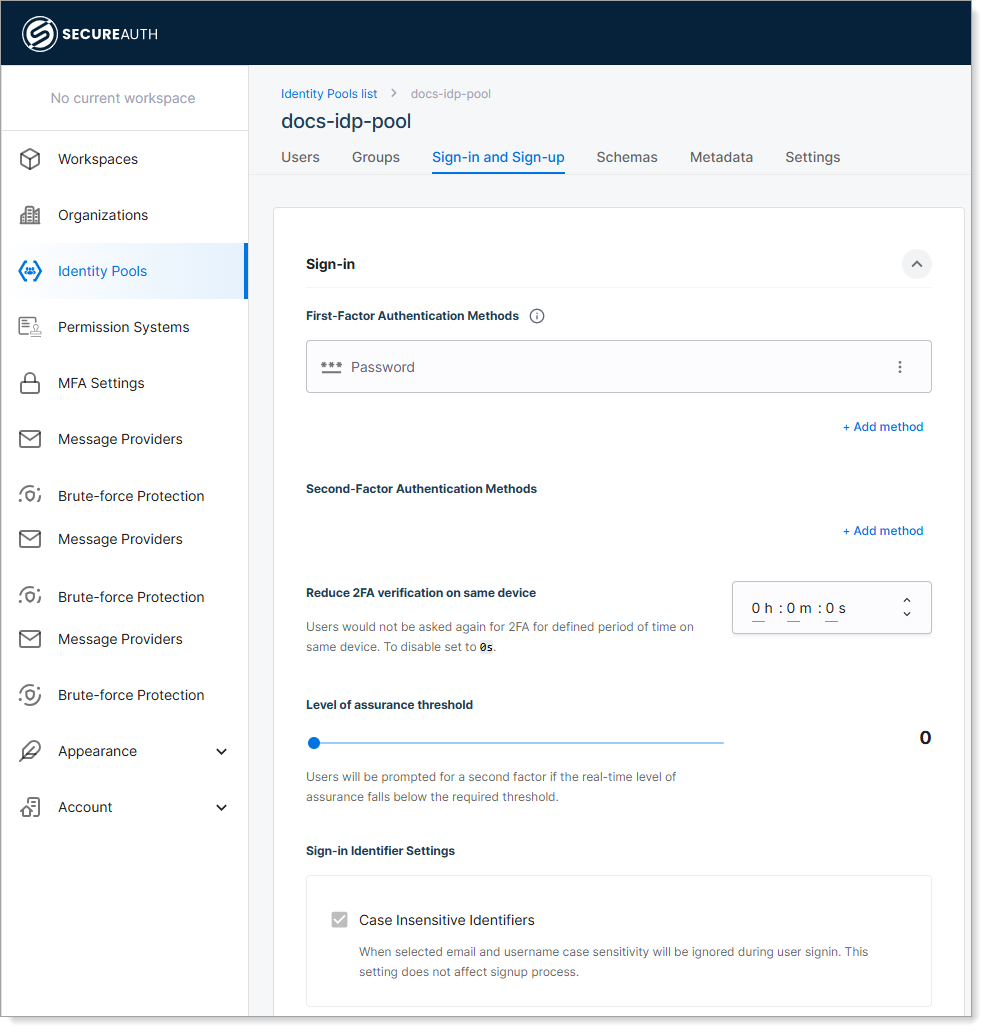
Task: Click the level of assurance value 0
Action: [925, 738]
